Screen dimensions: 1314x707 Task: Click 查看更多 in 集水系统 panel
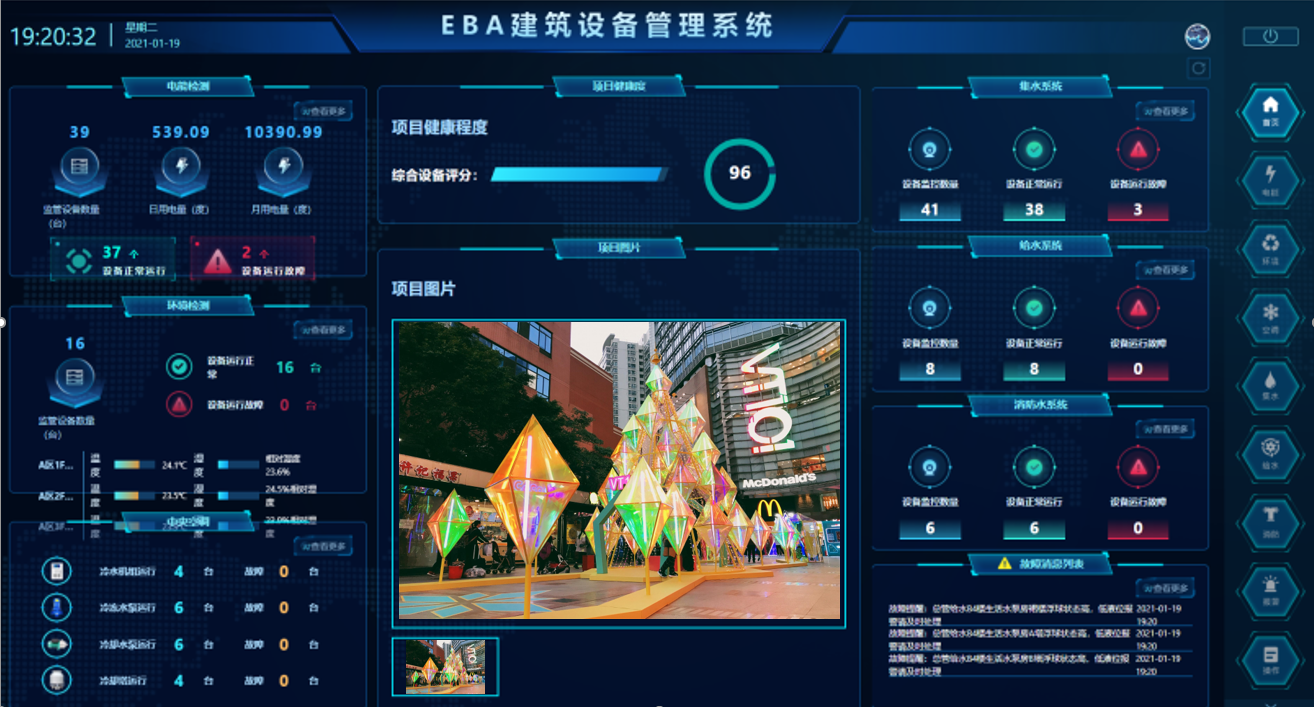(x=1165, y=111)
